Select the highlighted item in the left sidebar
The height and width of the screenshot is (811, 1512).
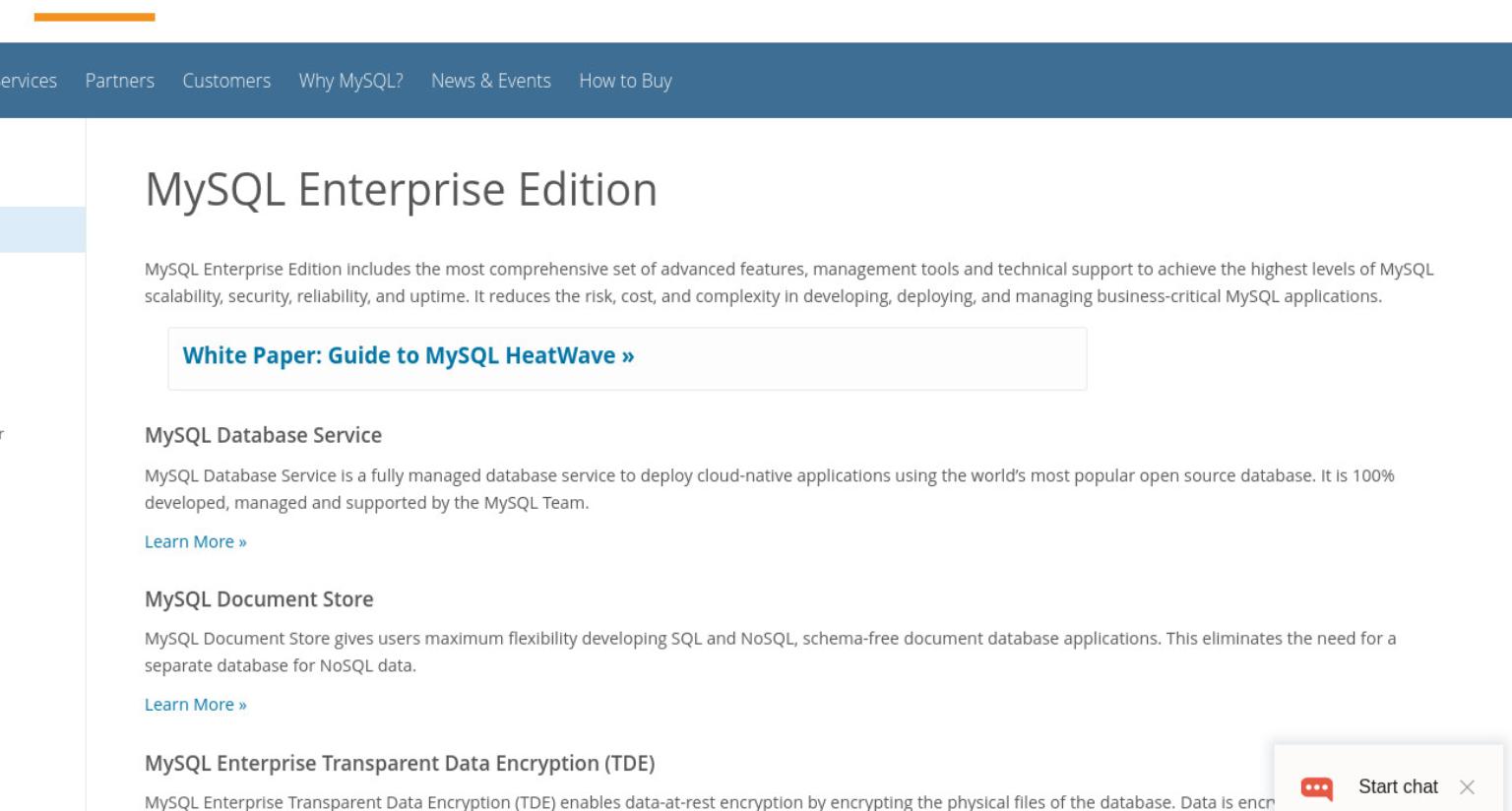click(42, 229)
